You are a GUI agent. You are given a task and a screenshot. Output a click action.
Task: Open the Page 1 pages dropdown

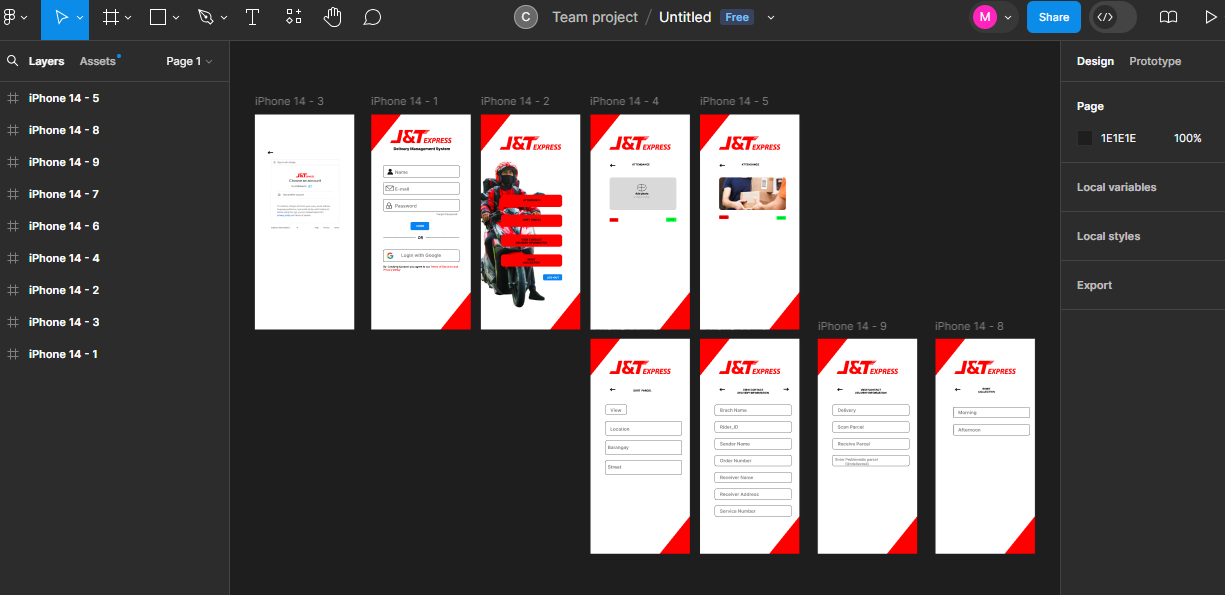[189, 61]
